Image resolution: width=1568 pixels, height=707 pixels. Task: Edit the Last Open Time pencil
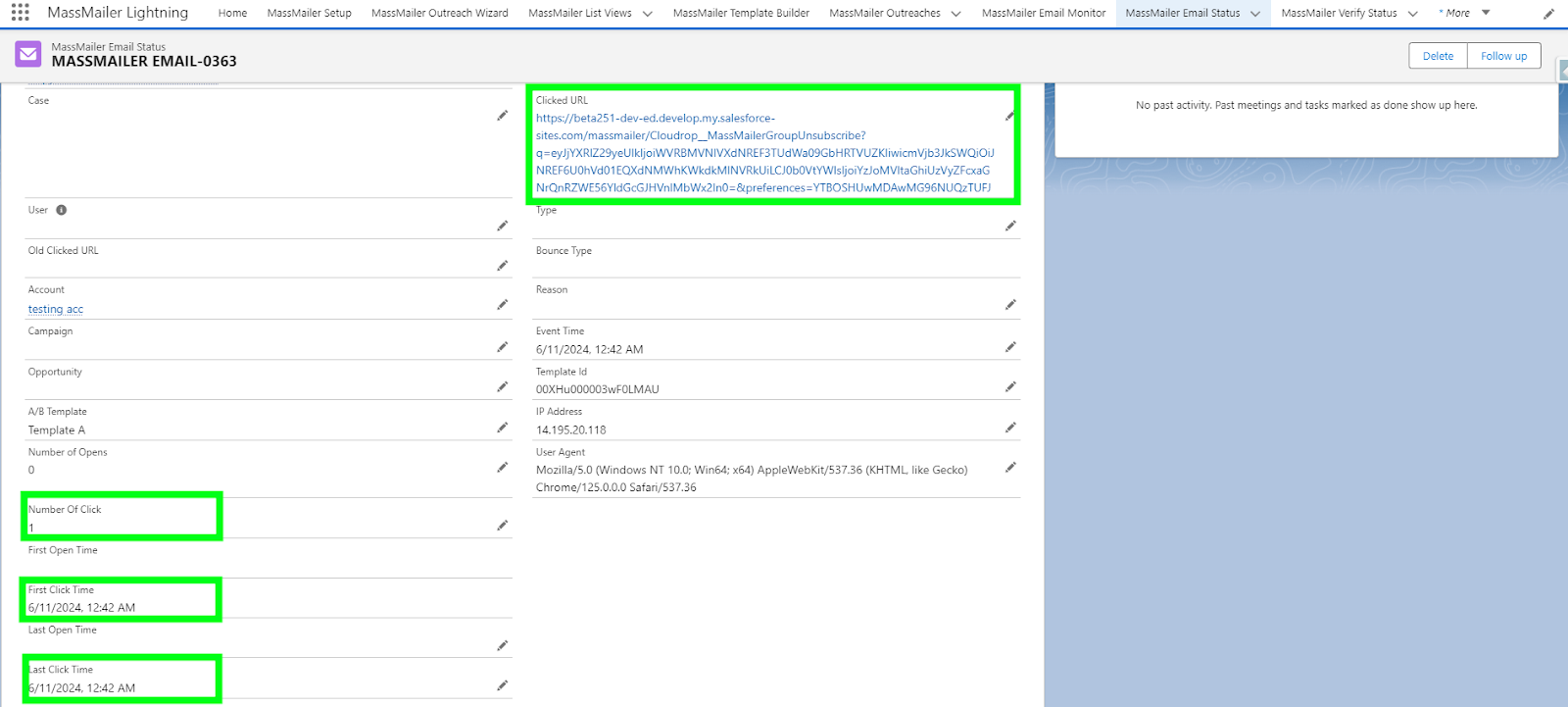coord(503,645)
